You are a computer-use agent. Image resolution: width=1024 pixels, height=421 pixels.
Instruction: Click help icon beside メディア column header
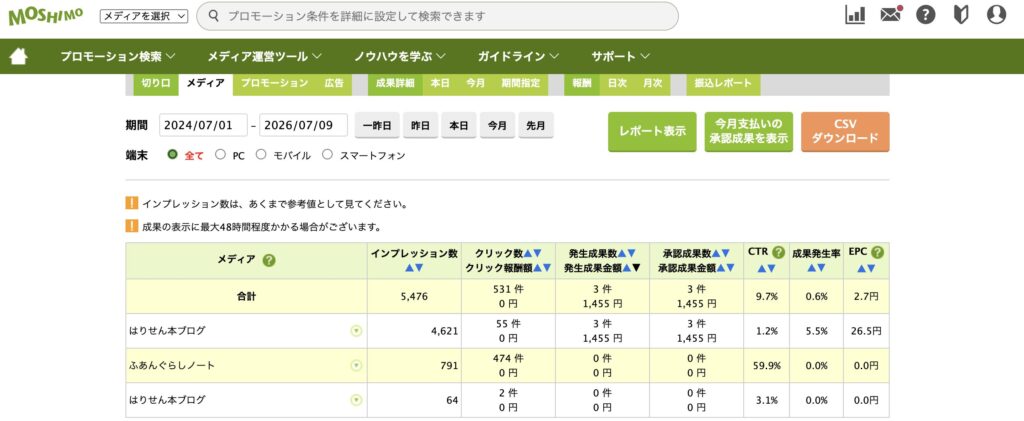click(x=268, y=260)
